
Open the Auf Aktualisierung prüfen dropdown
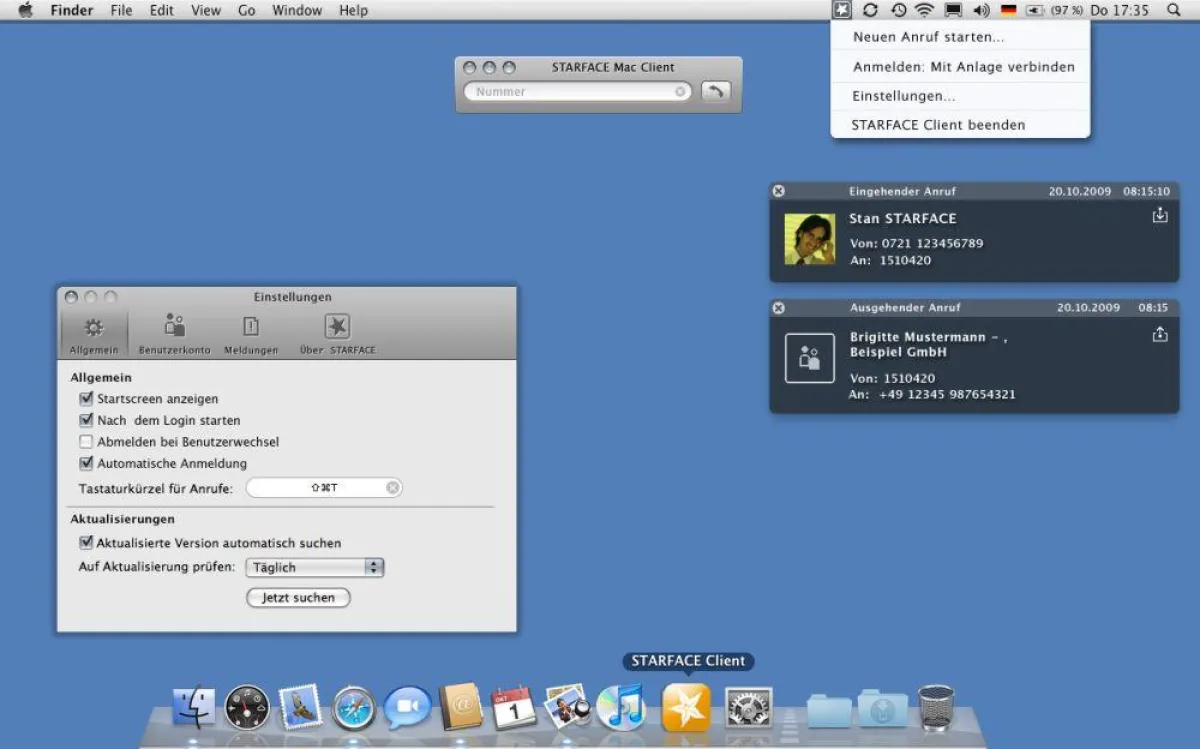372,567
